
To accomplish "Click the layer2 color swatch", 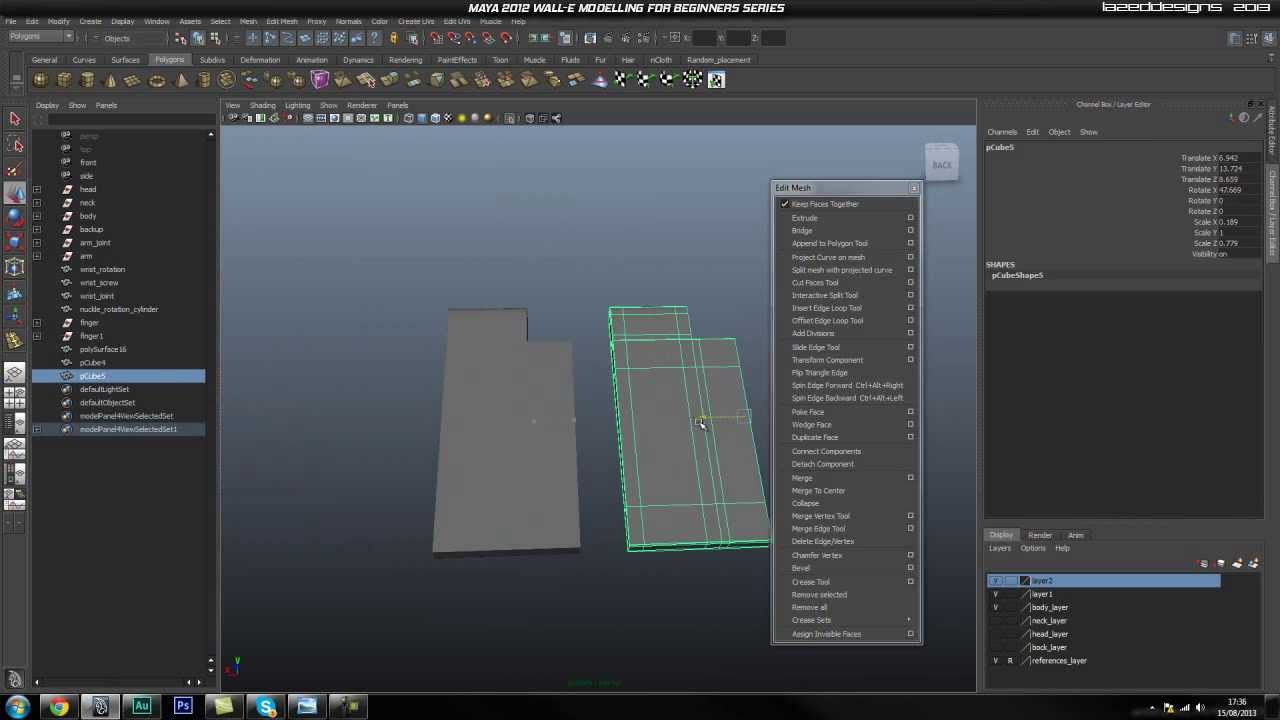I will click(1024, 581).
